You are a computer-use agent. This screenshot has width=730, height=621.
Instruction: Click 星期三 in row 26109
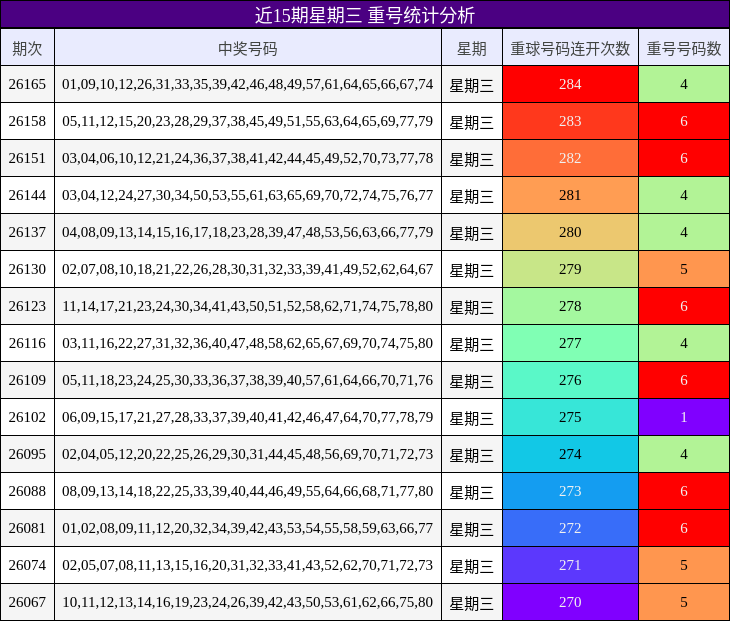click(x=472, y=381)
